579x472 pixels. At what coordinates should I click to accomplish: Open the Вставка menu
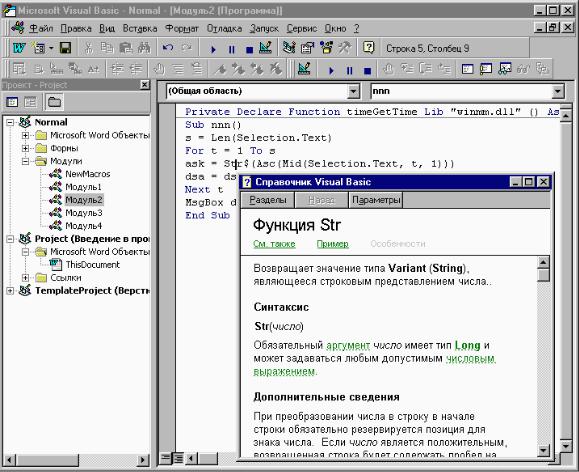tap(140, 28)
